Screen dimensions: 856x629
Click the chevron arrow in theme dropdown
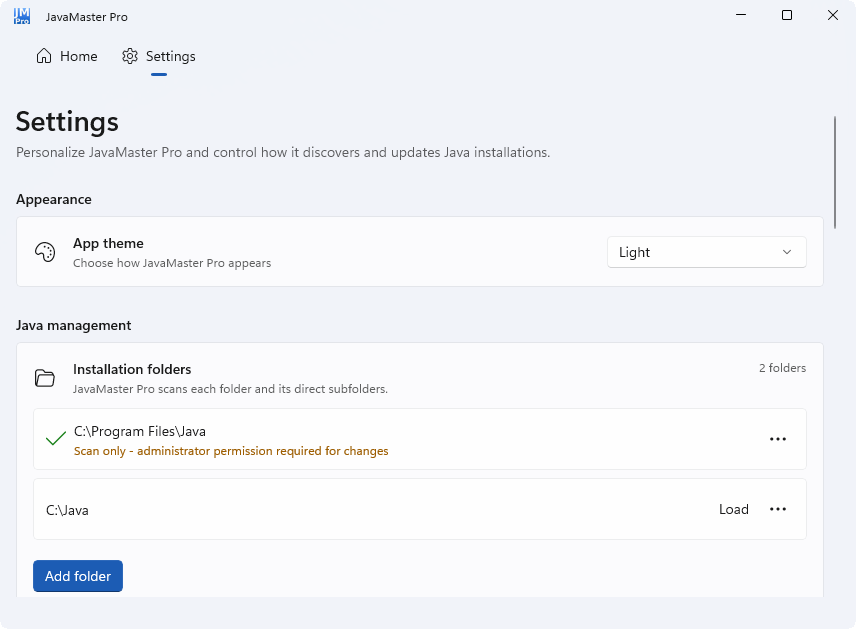point(787,252)
